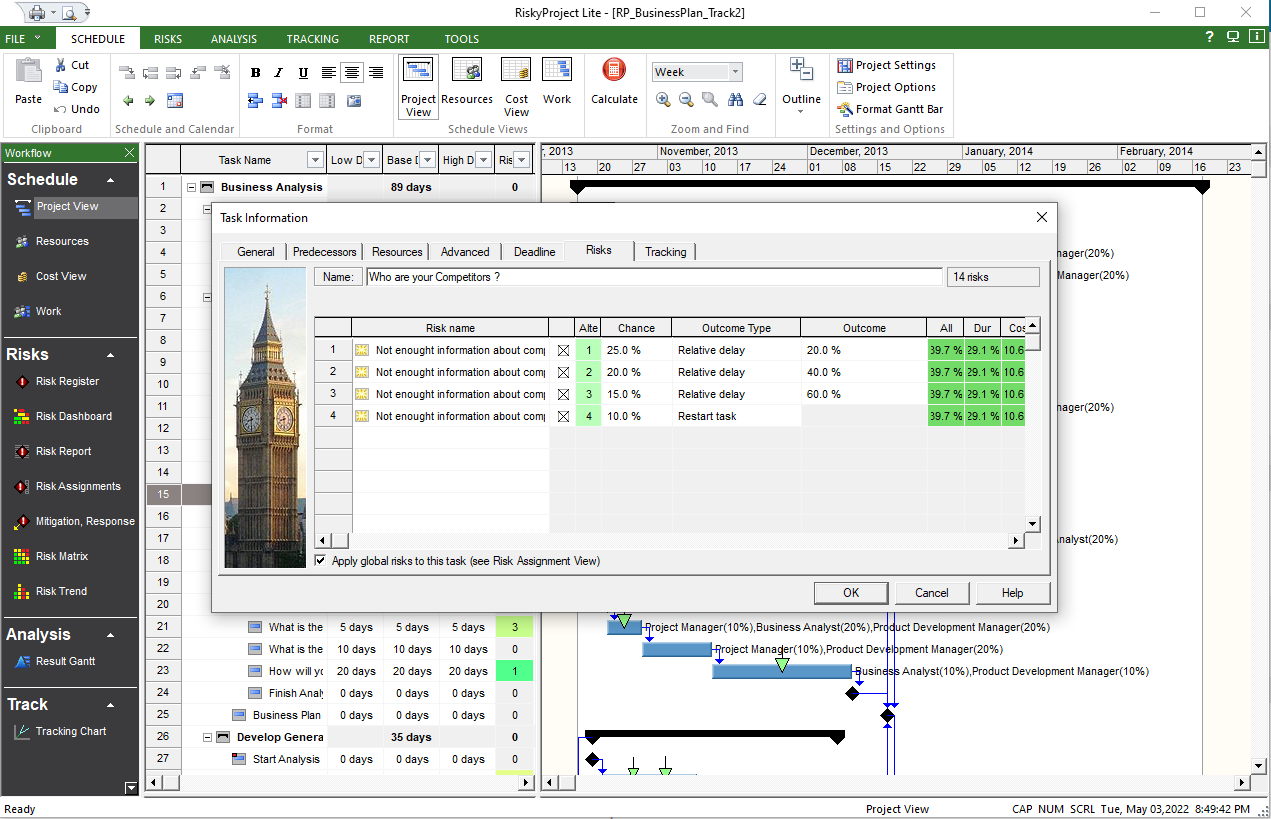
Task: Click the task Name input field
Action: coord(654,277)
